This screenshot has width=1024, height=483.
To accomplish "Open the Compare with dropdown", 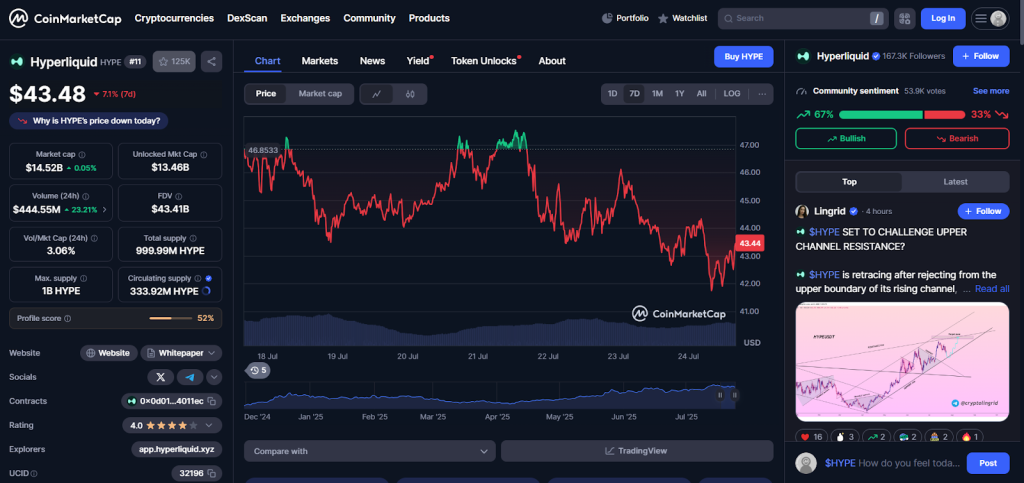I will 370,451.
